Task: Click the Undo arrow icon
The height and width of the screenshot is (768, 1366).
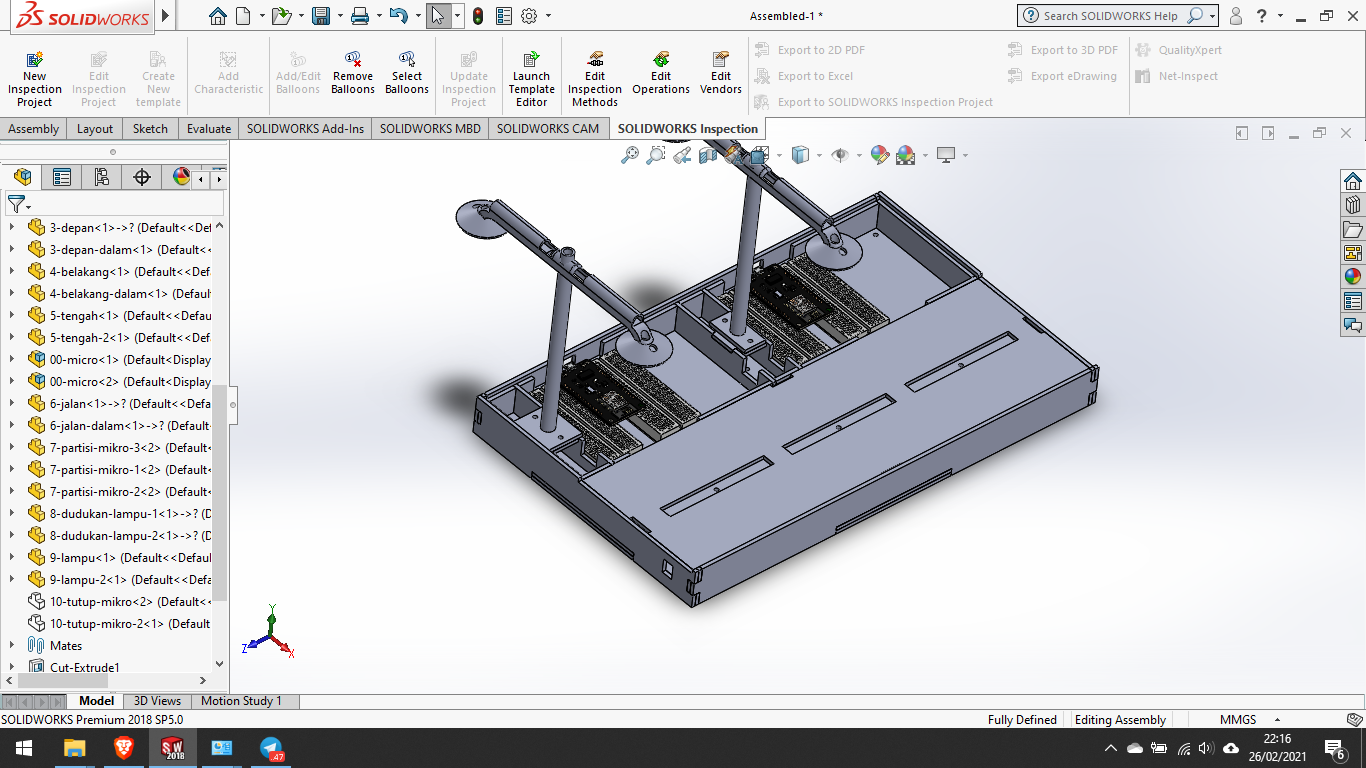Action: pos(398,16)
